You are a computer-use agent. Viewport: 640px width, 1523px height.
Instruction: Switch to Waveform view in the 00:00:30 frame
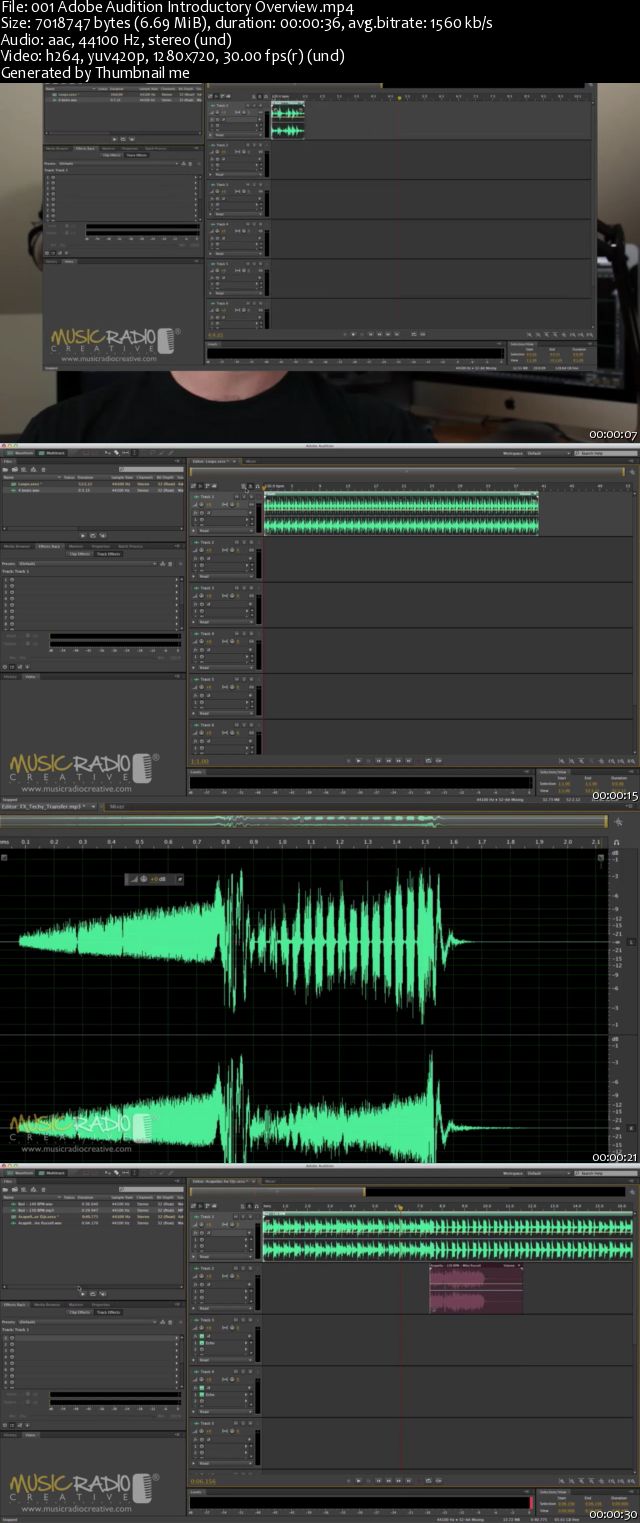(x=22, y=1173)
